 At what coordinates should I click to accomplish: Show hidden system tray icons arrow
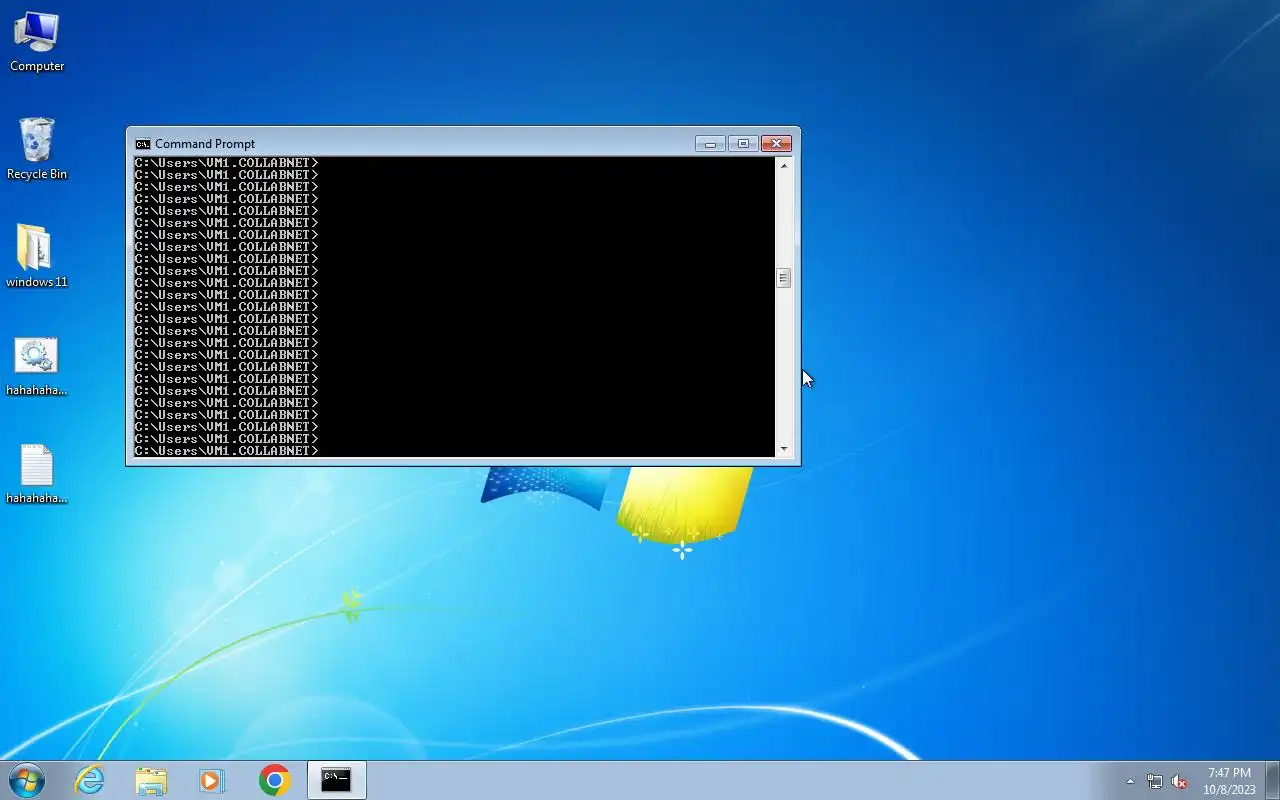click(1130, 781)
